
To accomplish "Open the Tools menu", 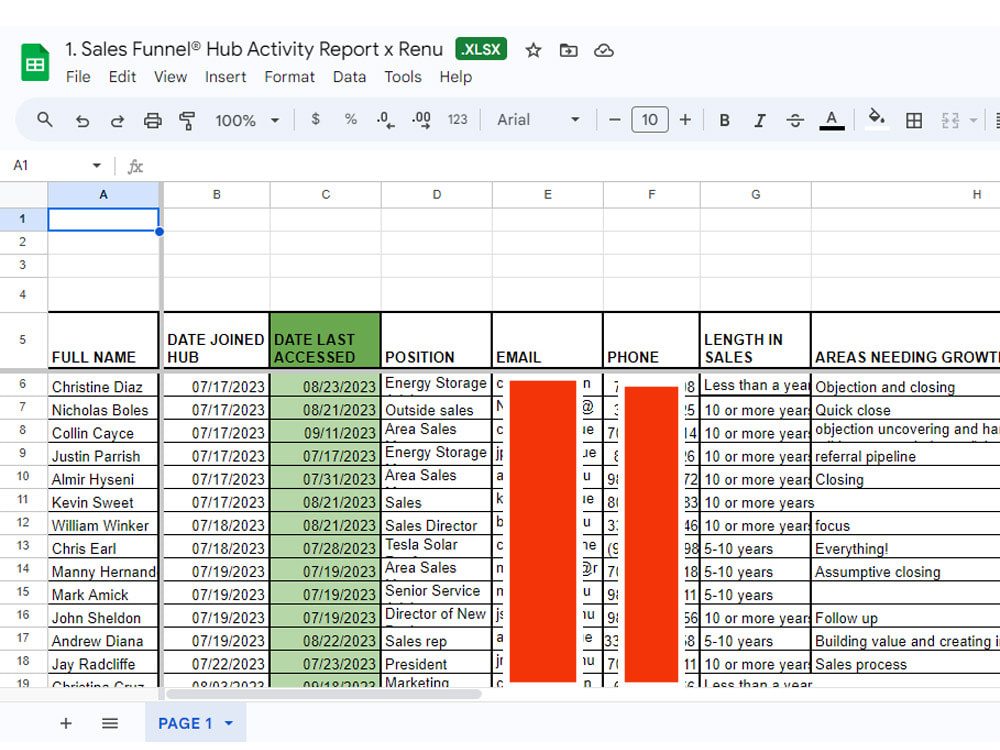I will (402, 77).
